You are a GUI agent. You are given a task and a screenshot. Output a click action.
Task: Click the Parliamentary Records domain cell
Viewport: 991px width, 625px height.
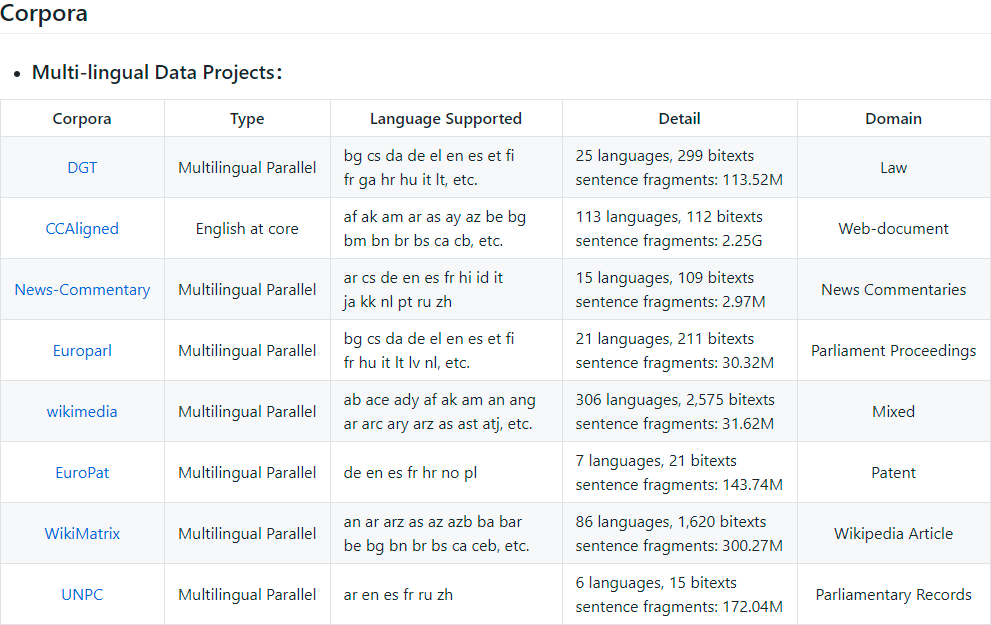pos(894,595)
